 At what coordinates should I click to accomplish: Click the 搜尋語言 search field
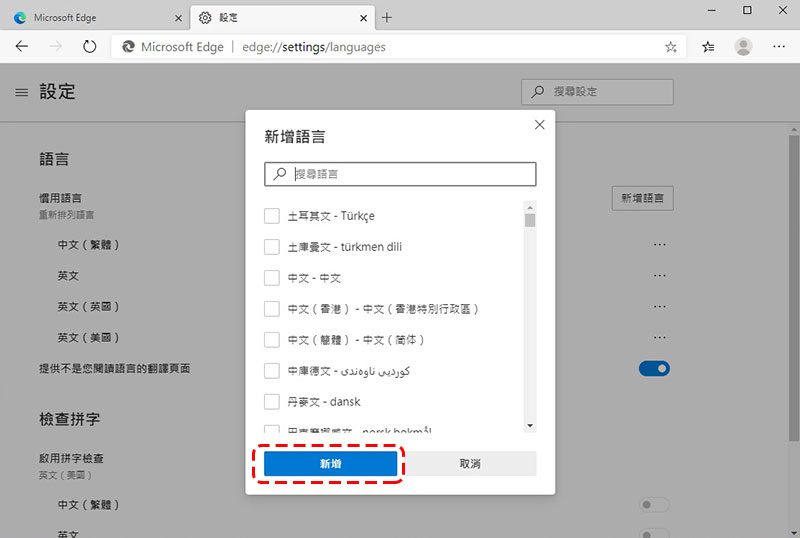coord(410,174)
